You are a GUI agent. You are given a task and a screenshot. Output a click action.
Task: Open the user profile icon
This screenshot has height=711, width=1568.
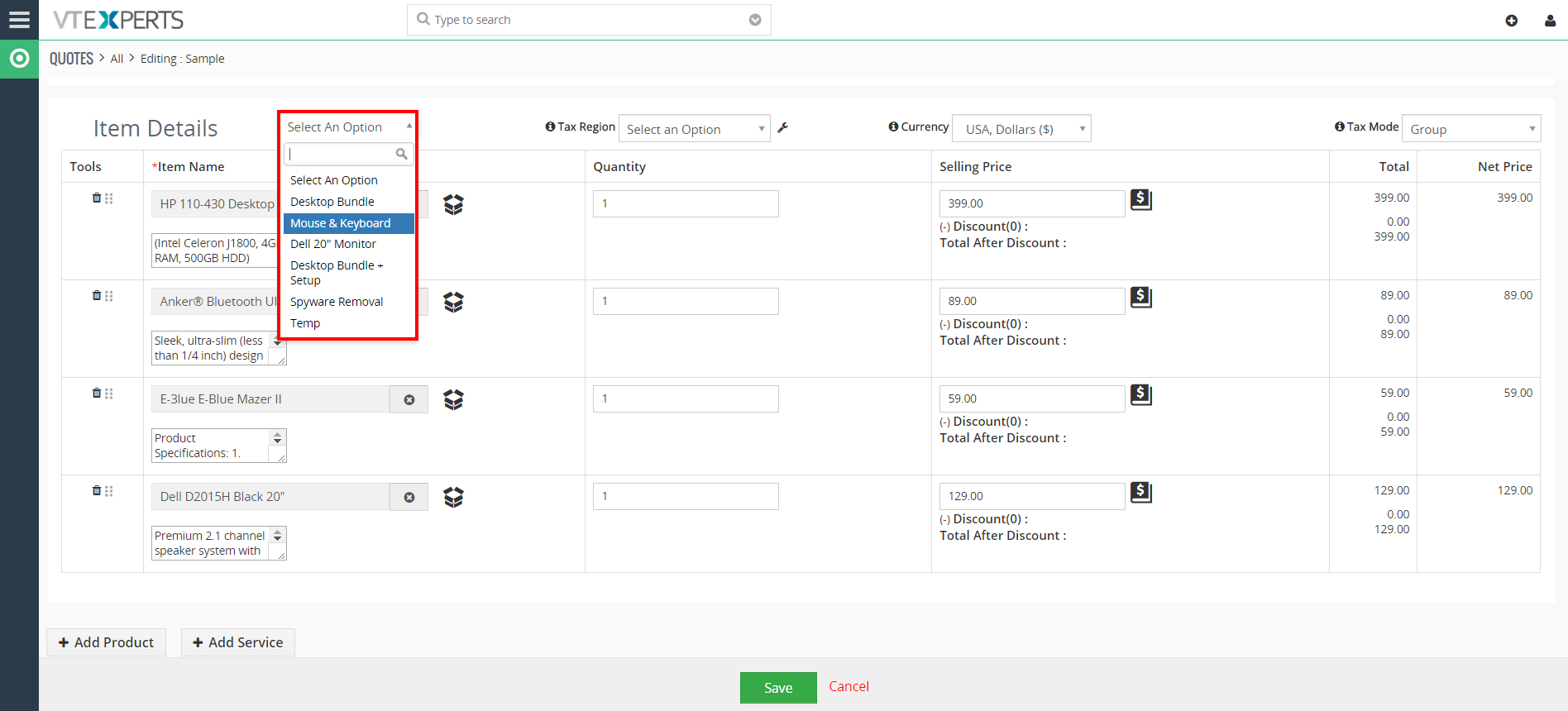pyautogui.click(x=1550, y=21)
